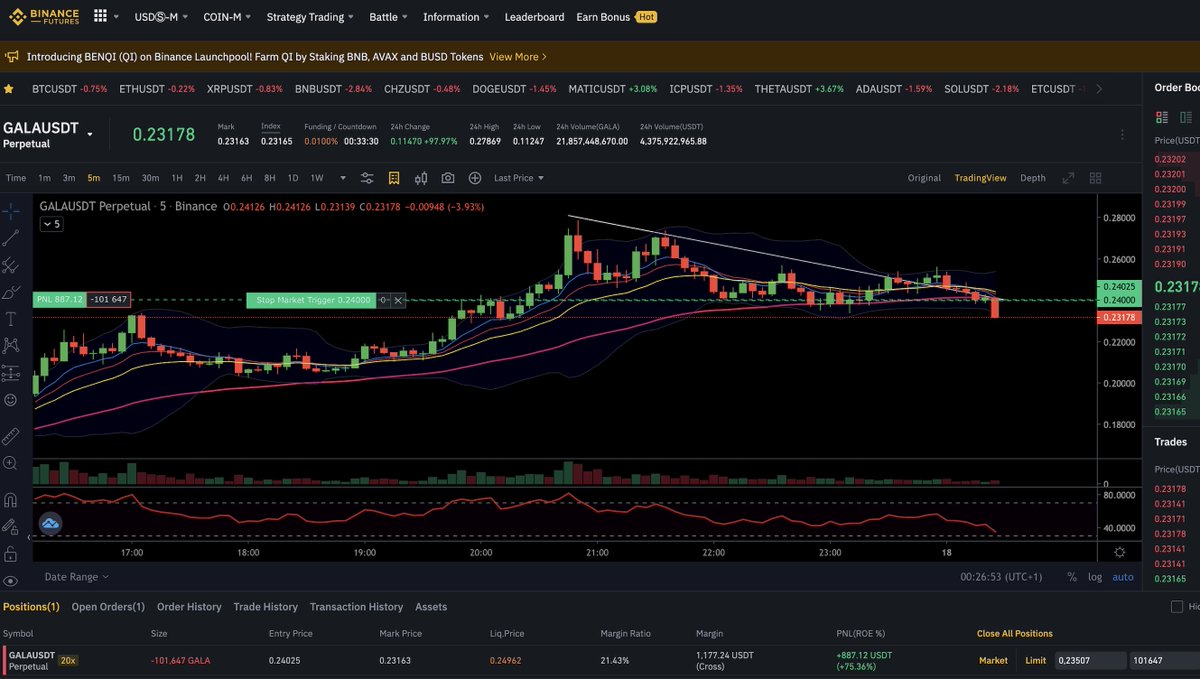Image resolution: width=1200 pixels, height=679 pixels.
Task: Open the Leaderboard page
Action: click(x=534, y=17)
